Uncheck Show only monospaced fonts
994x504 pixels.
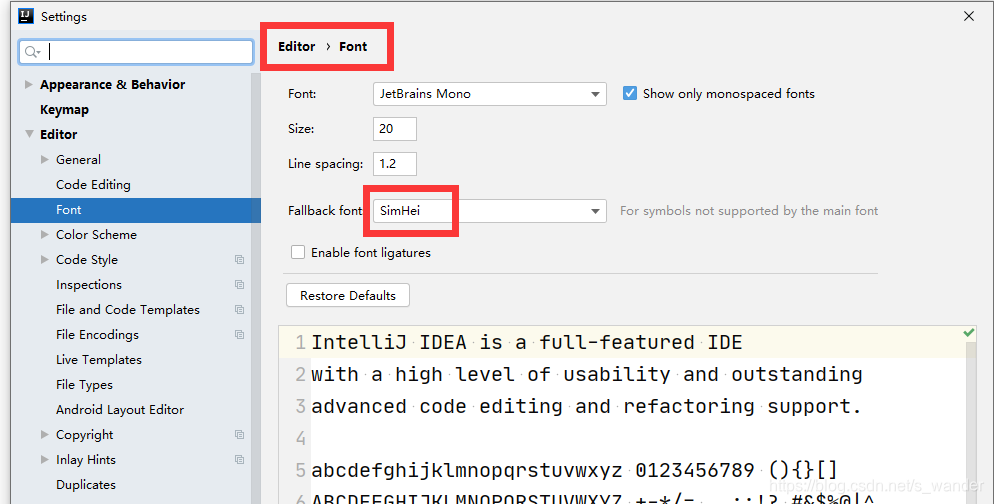[629, 93]
